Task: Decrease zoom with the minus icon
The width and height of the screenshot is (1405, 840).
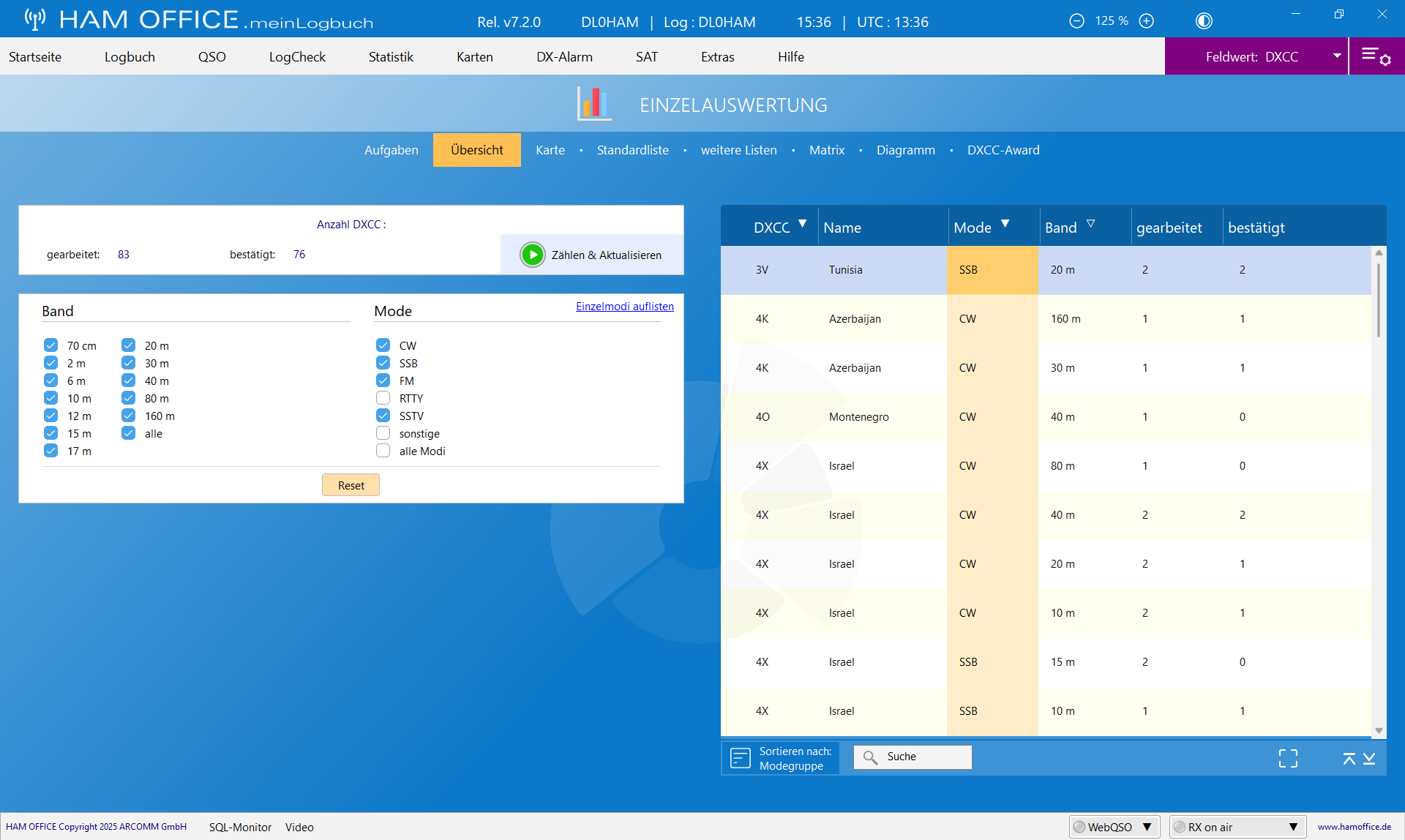Action: [x=1076, y=21]
